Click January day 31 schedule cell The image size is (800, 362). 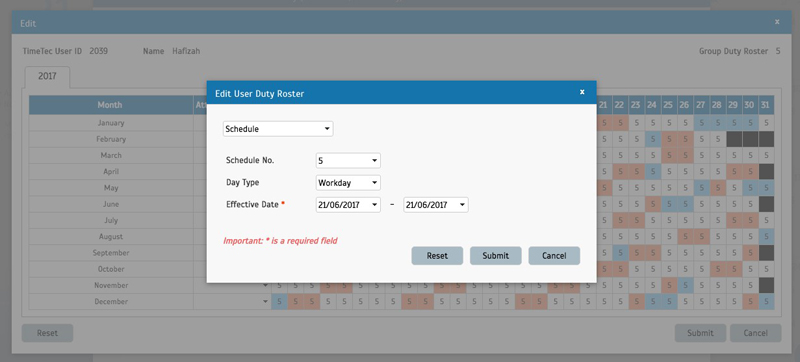766,123
